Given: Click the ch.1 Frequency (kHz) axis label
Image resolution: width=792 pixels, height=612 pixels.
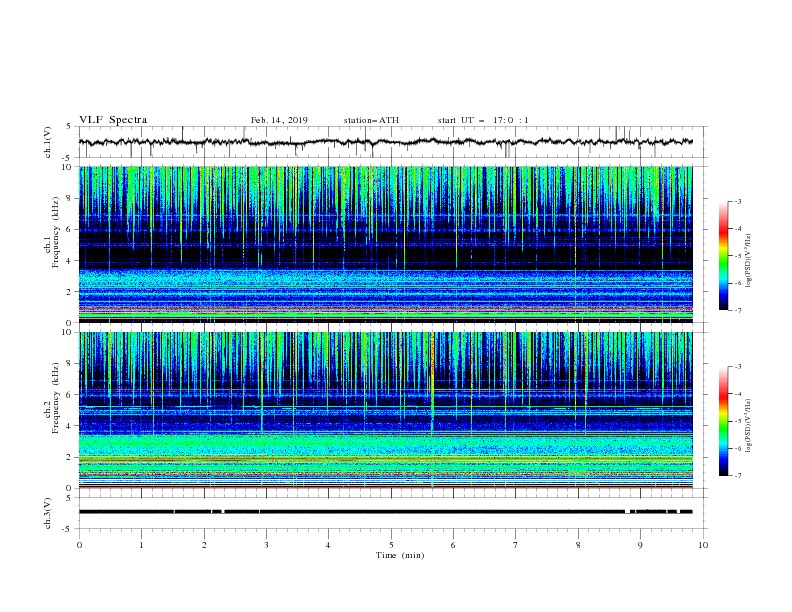Looking at the screenshot, I should [x=52, y=232].
